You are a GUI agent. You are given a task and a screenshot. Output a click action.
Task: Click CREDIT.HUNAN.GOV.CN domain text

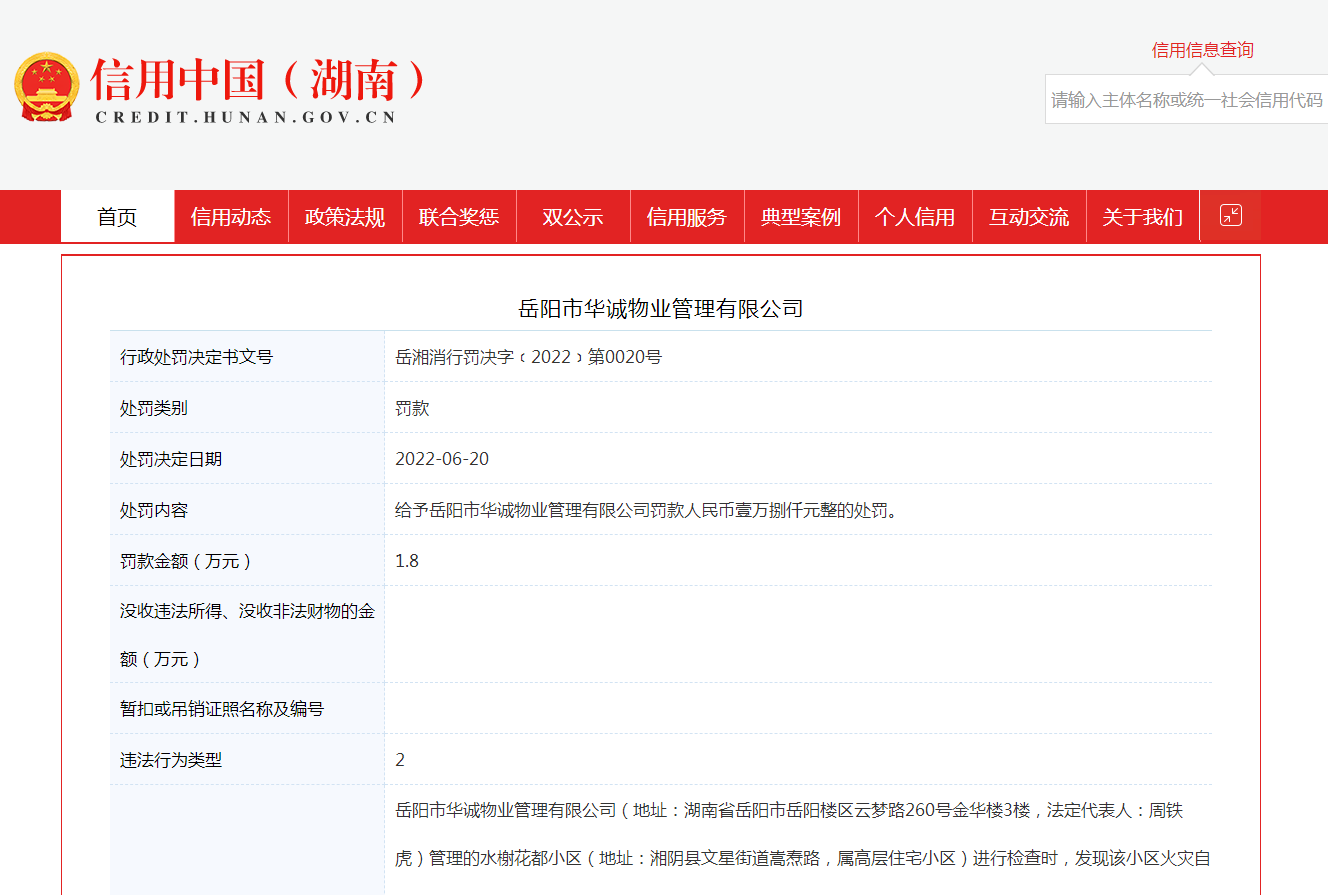tap(246, 117)
